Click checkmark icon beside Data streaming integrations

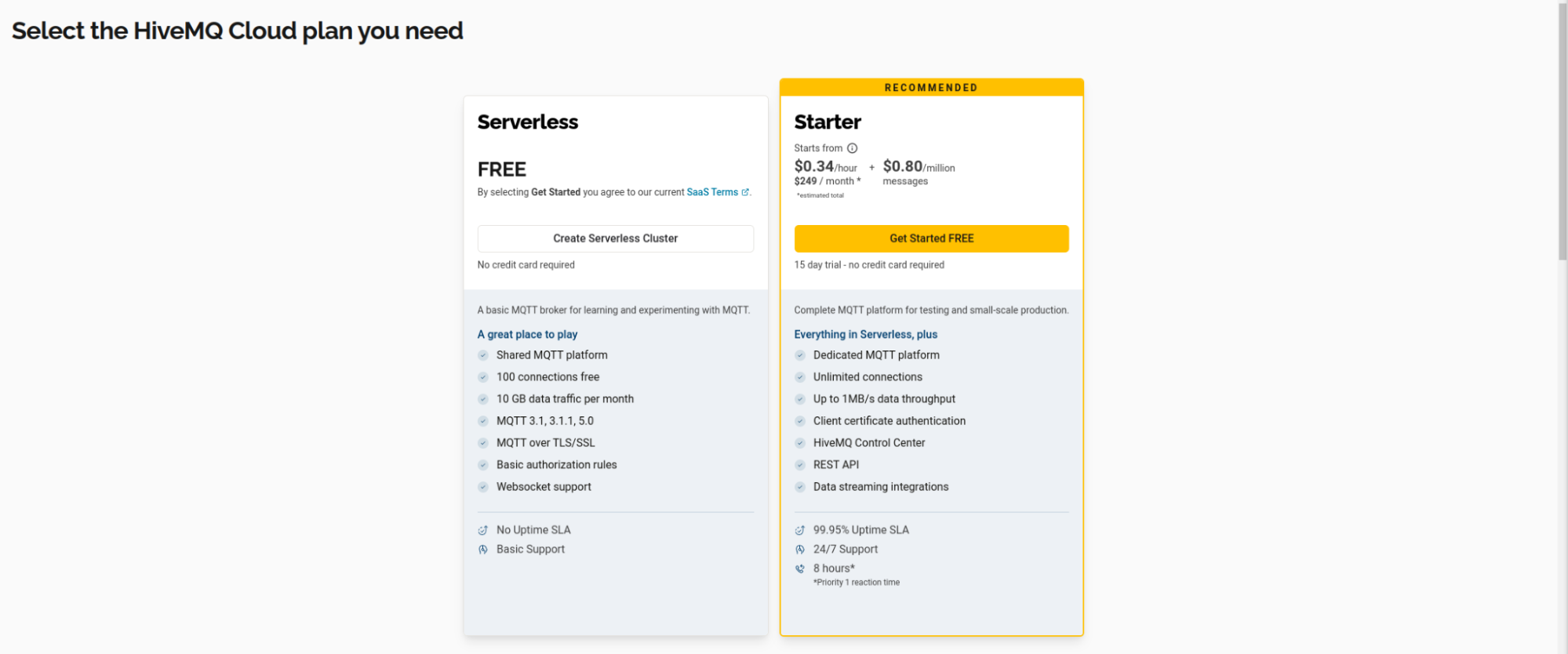[x=800, y=487]
